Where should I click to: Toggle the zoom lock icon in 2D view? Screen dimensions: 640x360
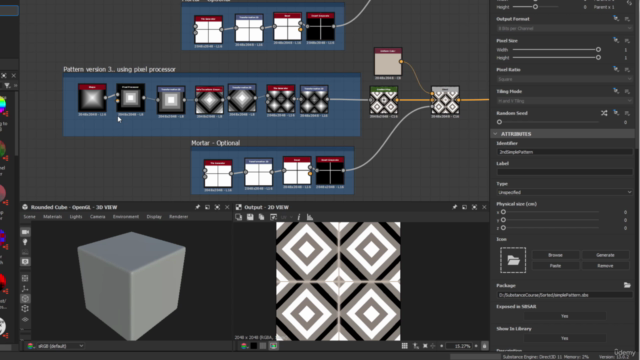(x=484, y=346)
